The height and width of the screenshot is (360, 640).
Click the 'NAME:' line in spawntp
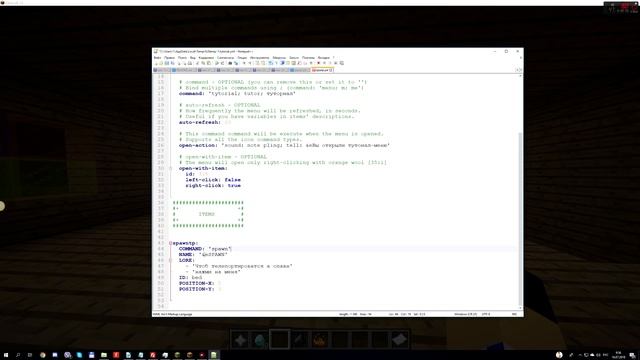pos(203,254)
